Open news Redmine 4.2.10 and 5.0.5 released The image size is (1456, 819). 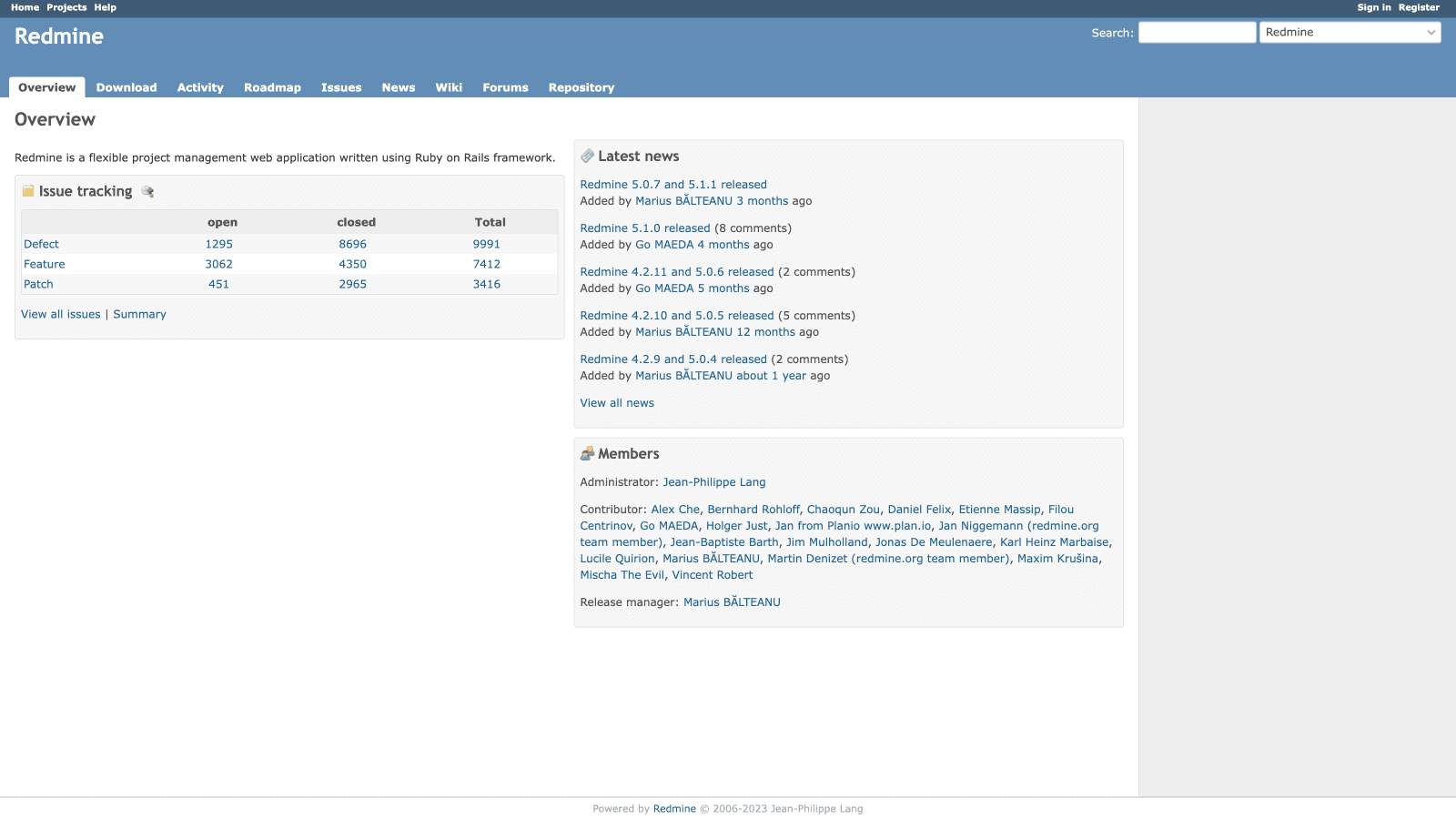677,316
